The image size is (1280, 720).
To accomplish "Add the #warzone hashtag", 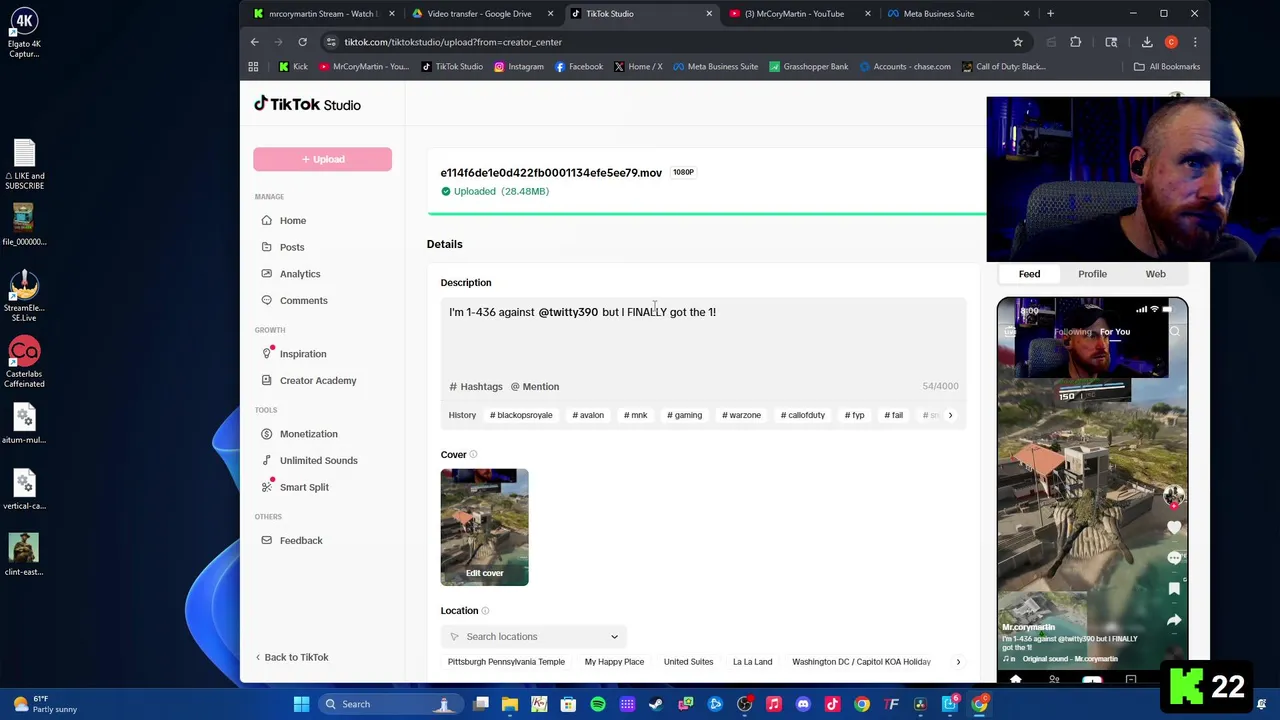I will (x=741, y=415).
